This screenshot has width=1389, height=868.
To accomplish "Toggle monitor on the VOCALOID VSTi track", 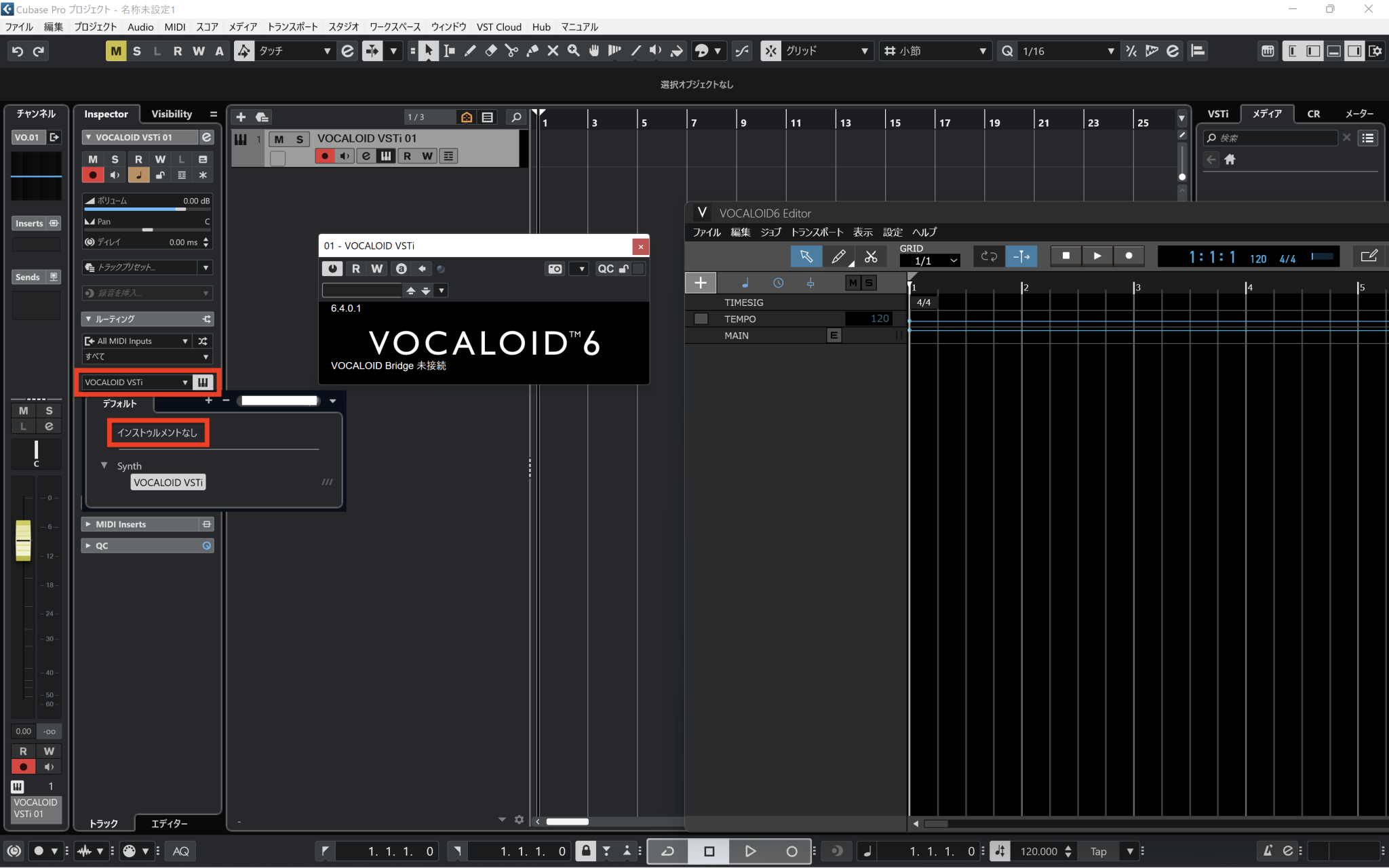I will 345,155.
